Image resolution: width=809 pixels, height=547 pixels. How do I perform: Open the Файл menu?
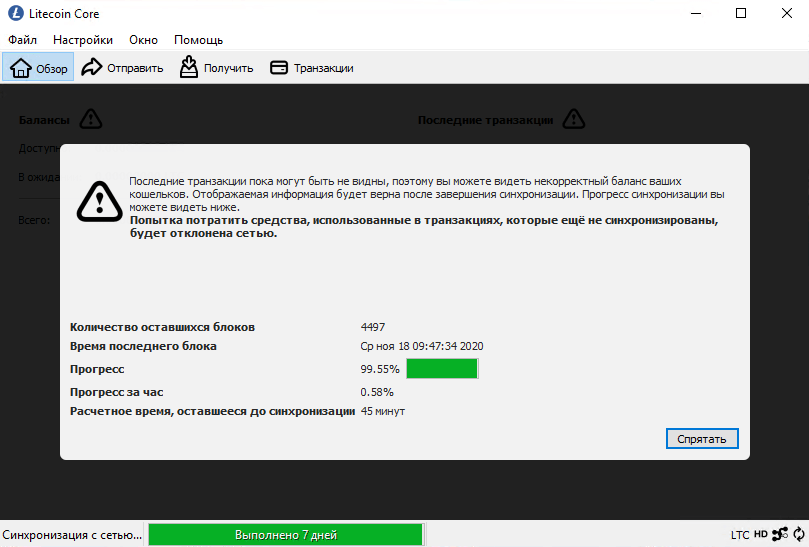[x=22, y=40]
